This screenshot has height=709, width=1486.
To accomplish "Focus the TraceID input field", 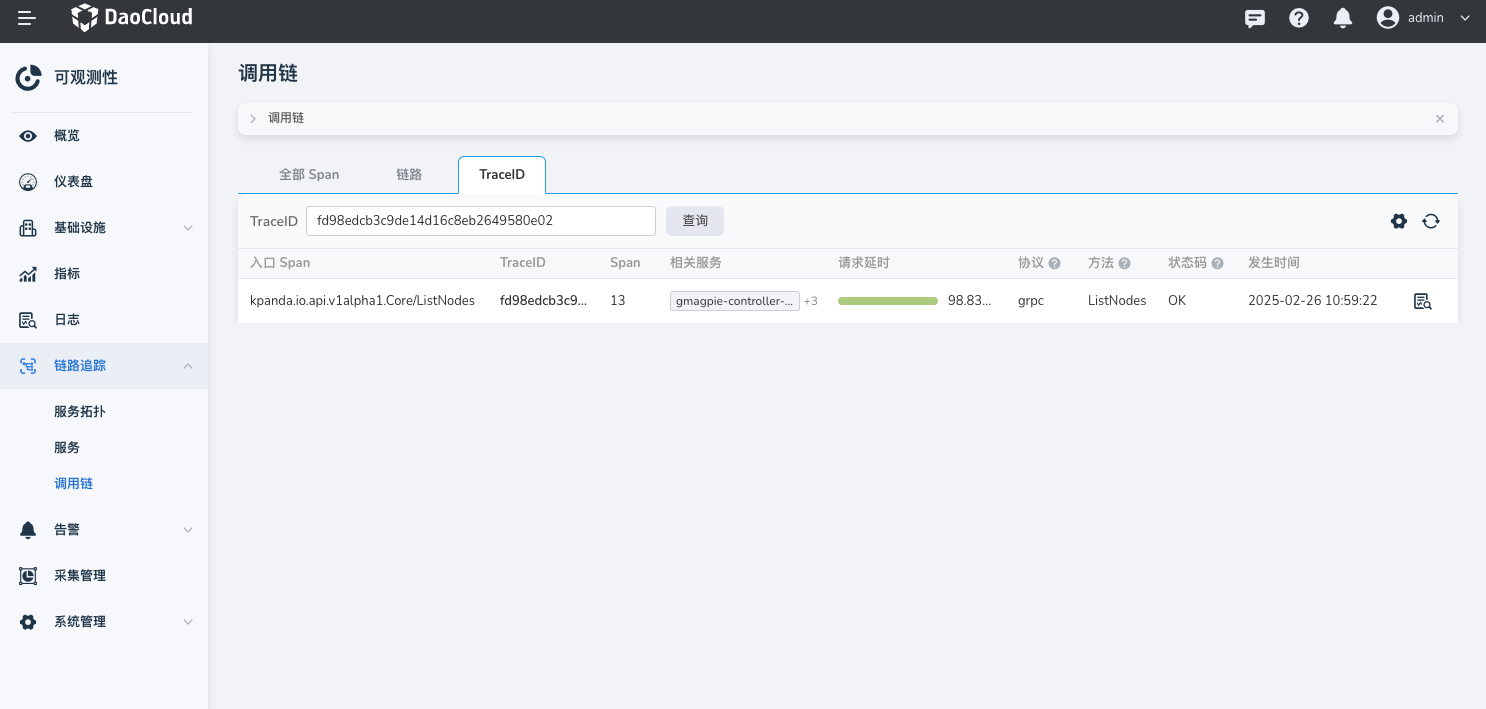I will coord(480,221).
